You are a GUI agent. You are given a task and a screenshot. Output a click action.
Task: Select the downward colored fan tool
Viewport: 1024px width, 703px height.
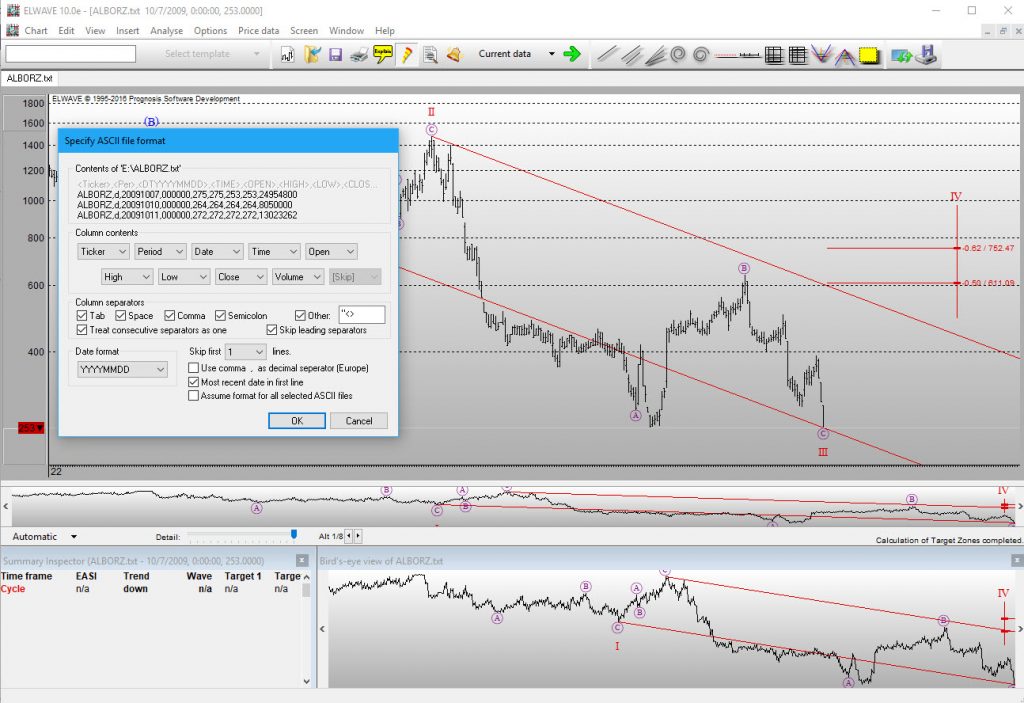click(x=821, y=55)
